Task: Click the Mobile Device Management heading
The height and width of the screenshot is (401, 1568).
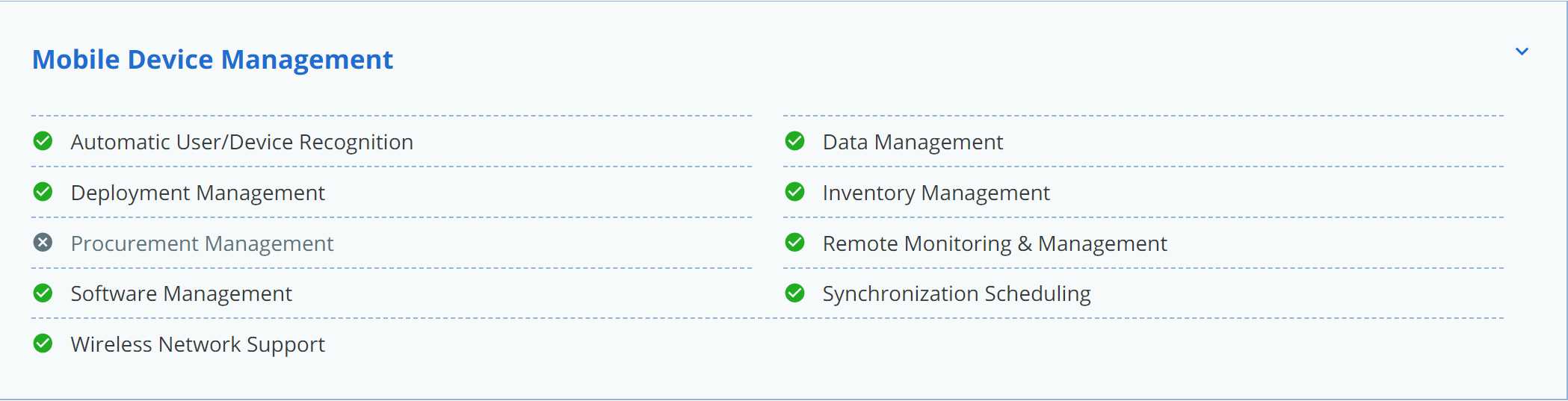Action: point(212,60)
